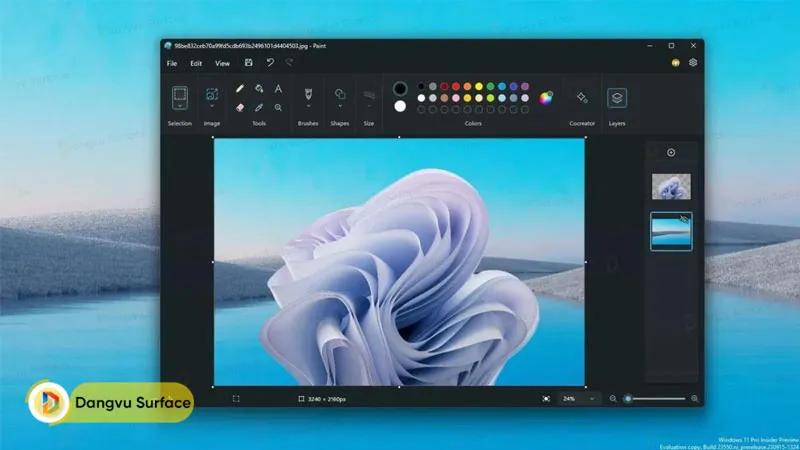Viewport: 800px width, 450px height.
Task: Zoom in with the plus magnifier
Action: tap(694, 399)
